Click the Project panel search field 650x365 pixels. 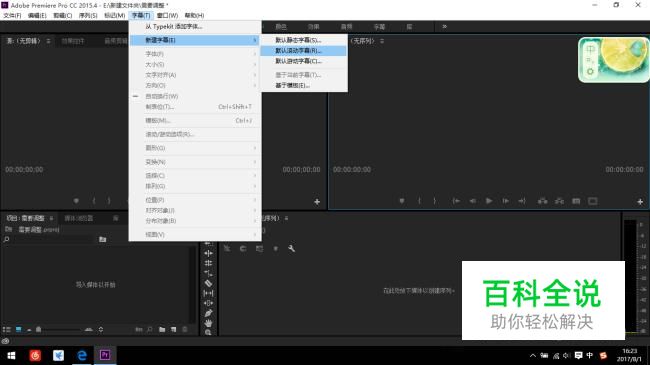[x=52, y=239]
